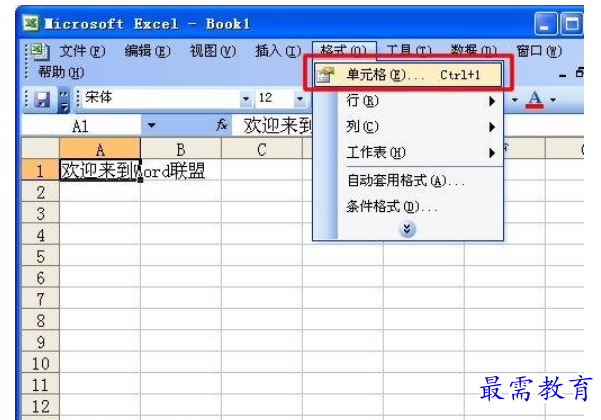Click the font size field showing 12
The width and height of the screenshot is (601, 420).
coord(275,99)
